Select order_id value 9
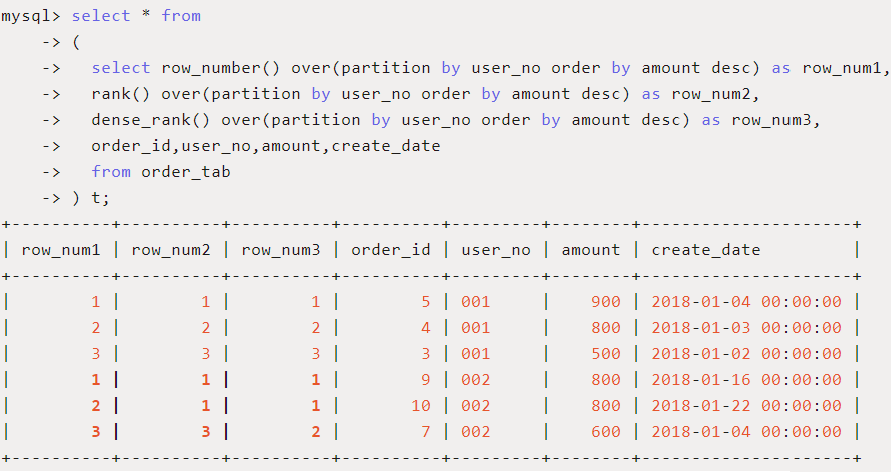892x473 pixels. [x=426, y=380]
